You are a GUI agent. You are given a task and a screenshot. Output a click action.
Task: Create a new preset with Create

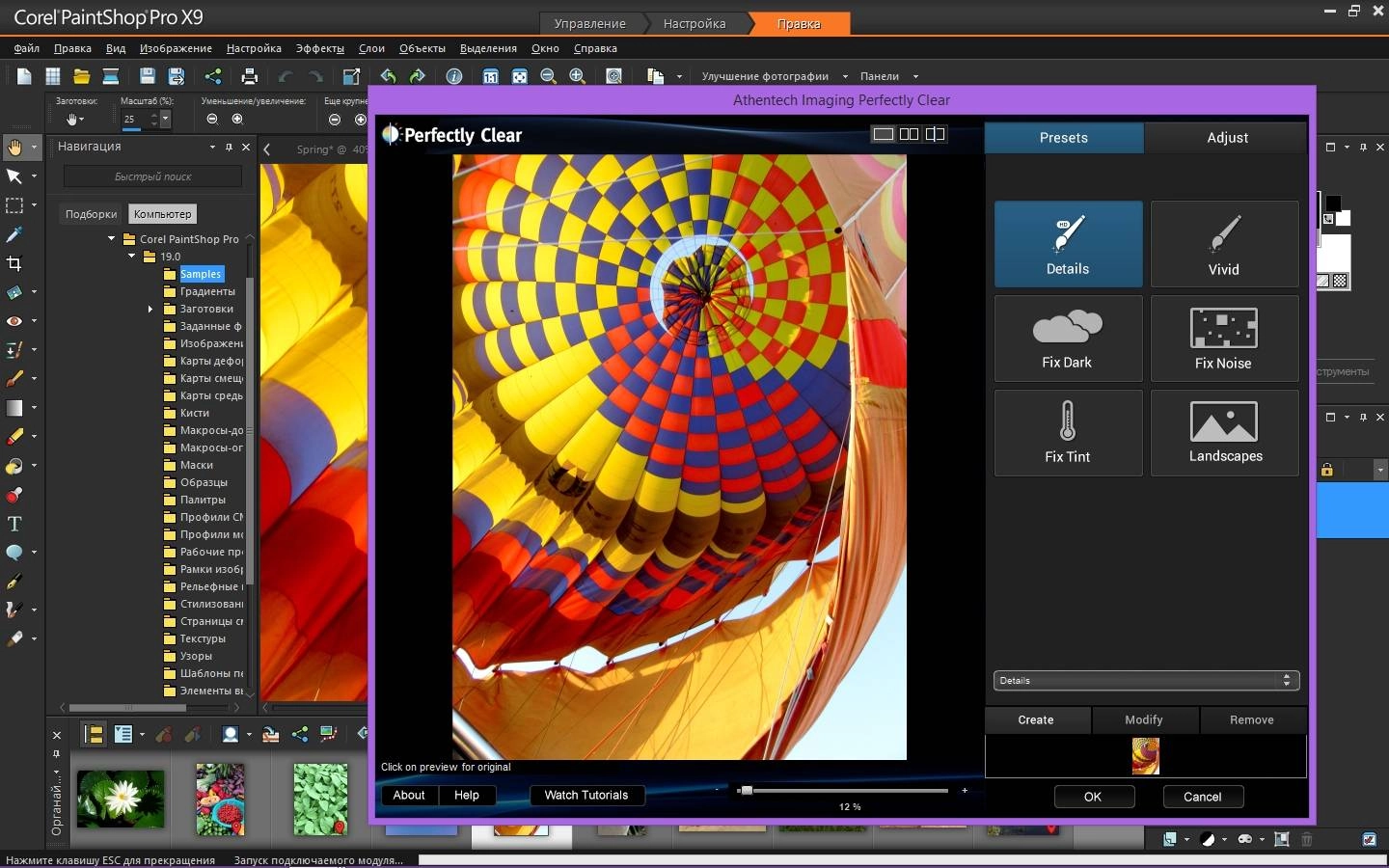(x=1036, y=719)
